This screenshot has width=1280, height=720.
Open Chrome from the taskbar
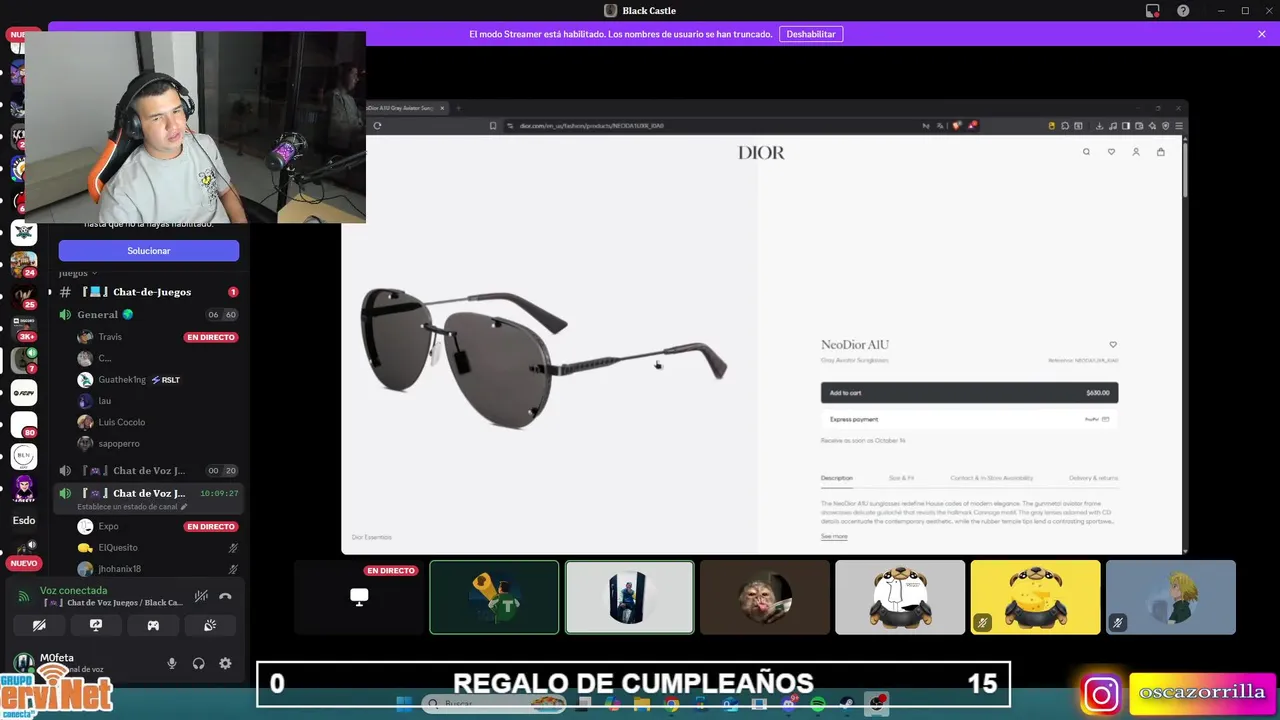[672, 704]
